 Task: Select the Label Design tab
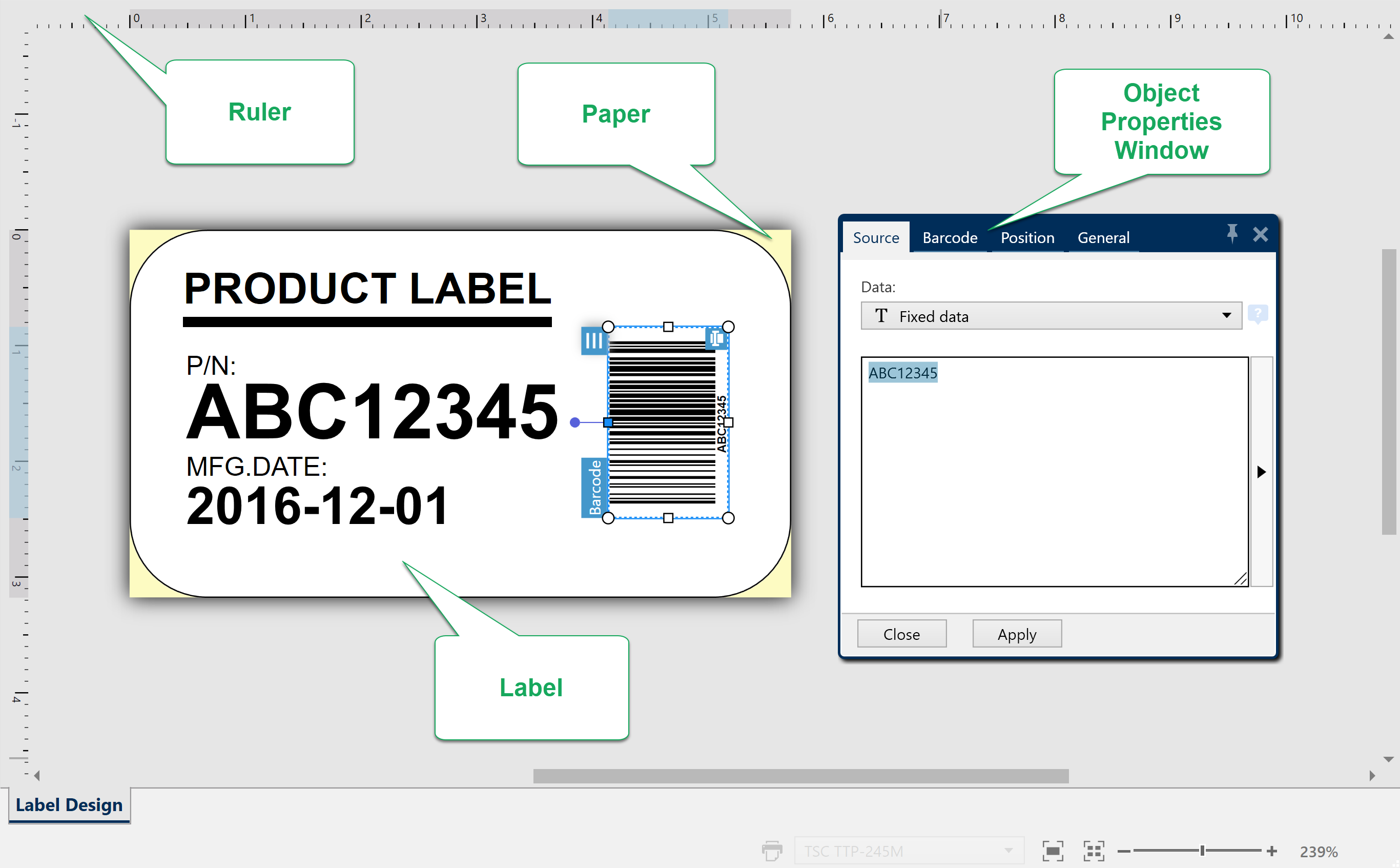click(69, 805)
